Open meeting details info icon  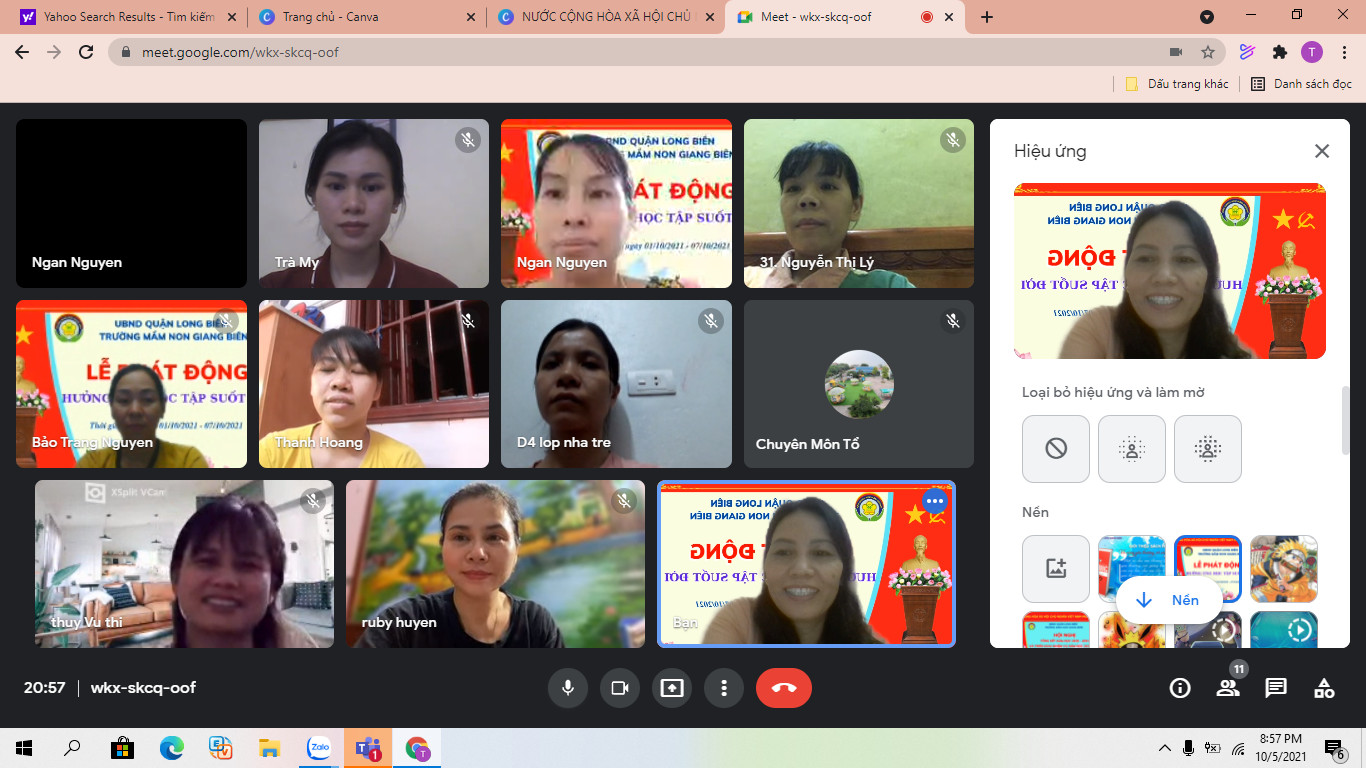tap(1180, 688)
